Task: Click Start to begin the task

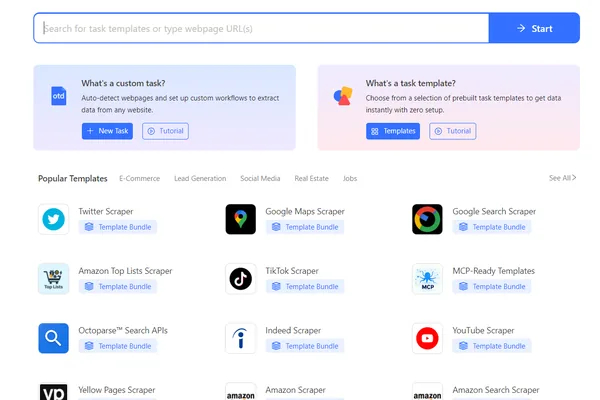Action: pyautogui.click(x=534, y=28)
